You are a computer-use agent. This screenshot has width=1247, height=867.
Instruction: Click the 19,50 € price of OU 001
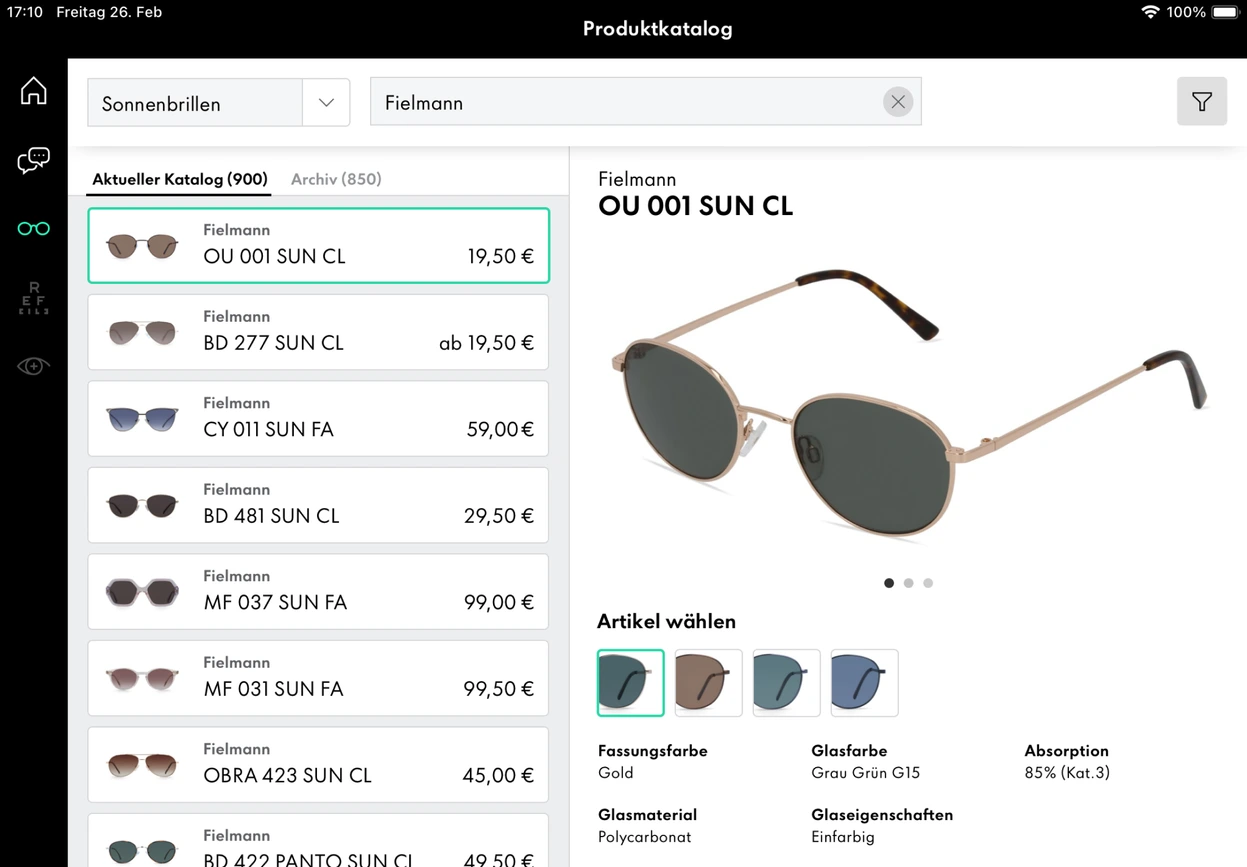(501, 256)
